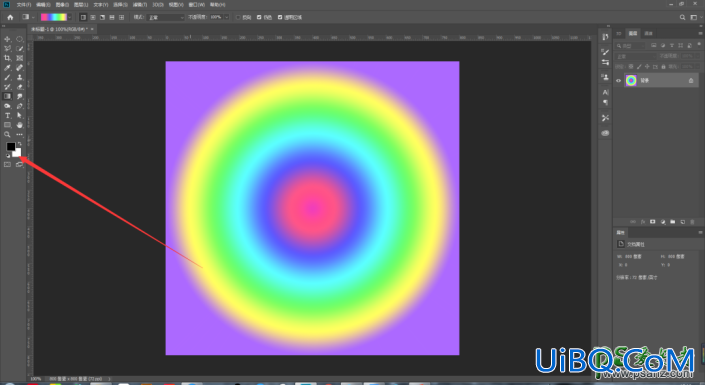705x385 pixels.
Task: Expand the gradient picker dropdown arrow
Action: 70,17
